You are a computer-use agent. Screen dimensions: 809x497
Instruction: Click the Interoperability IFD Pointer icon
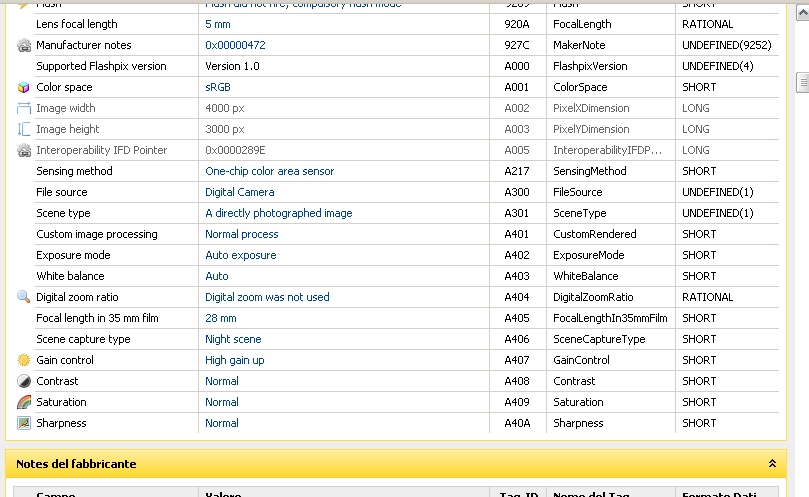click(24, 150)
